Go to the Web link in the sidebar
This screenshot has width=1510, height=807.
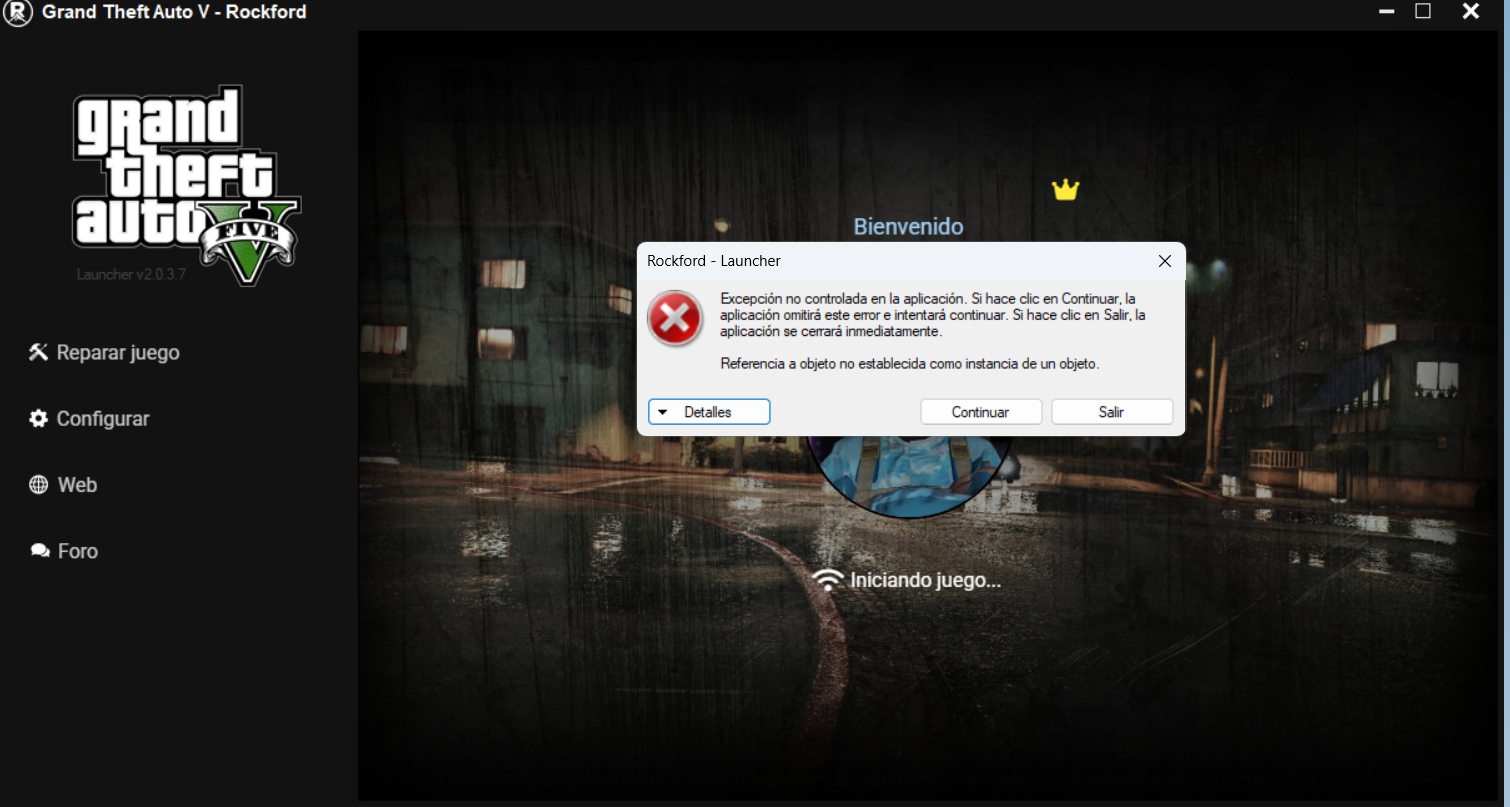(76, 485)
